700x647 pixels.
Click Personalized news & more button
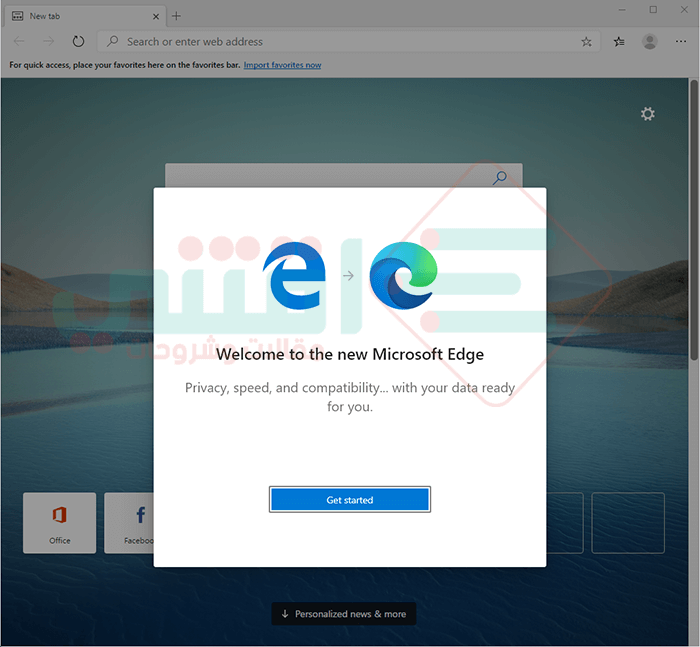coord(344,614)
